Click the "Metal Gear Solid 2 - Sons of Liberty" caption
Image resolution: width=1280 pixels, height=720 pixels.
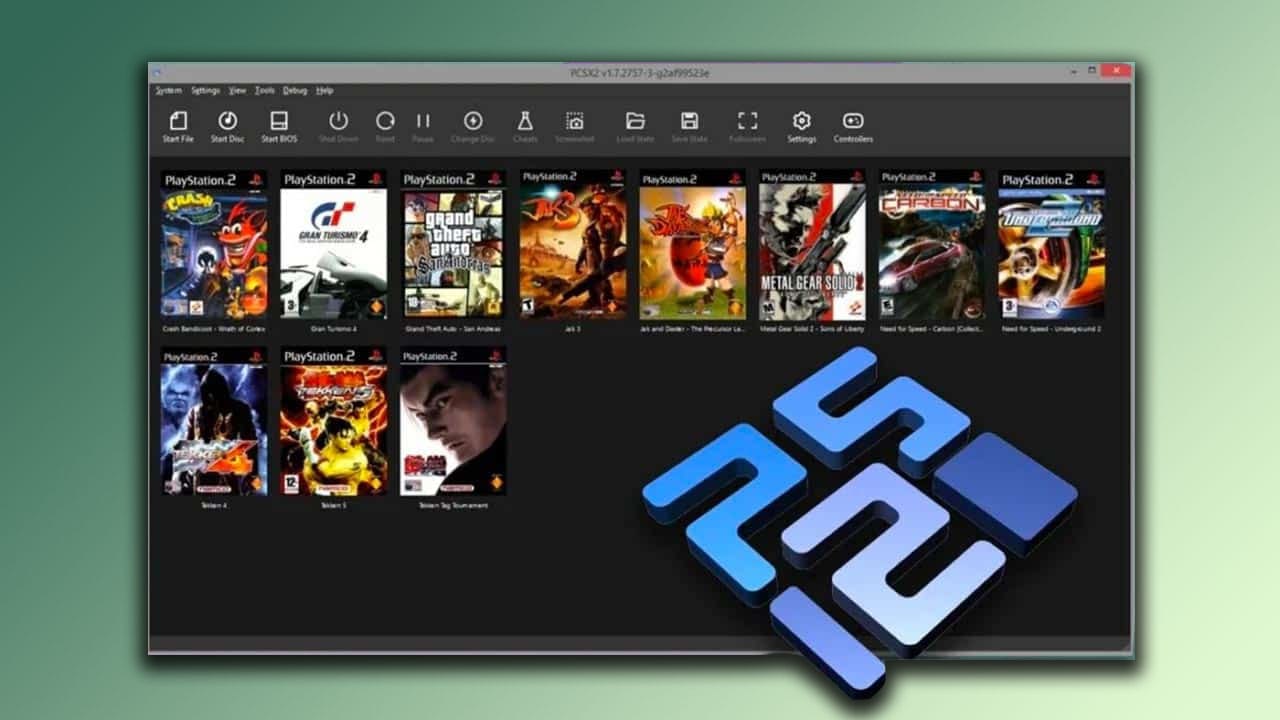pos(812,329)
